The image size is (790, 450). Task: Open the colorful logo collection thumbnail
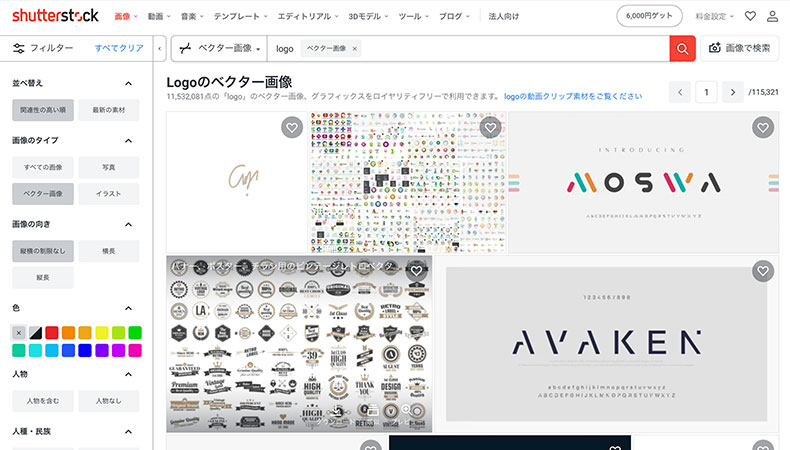(x=408, y=182)
